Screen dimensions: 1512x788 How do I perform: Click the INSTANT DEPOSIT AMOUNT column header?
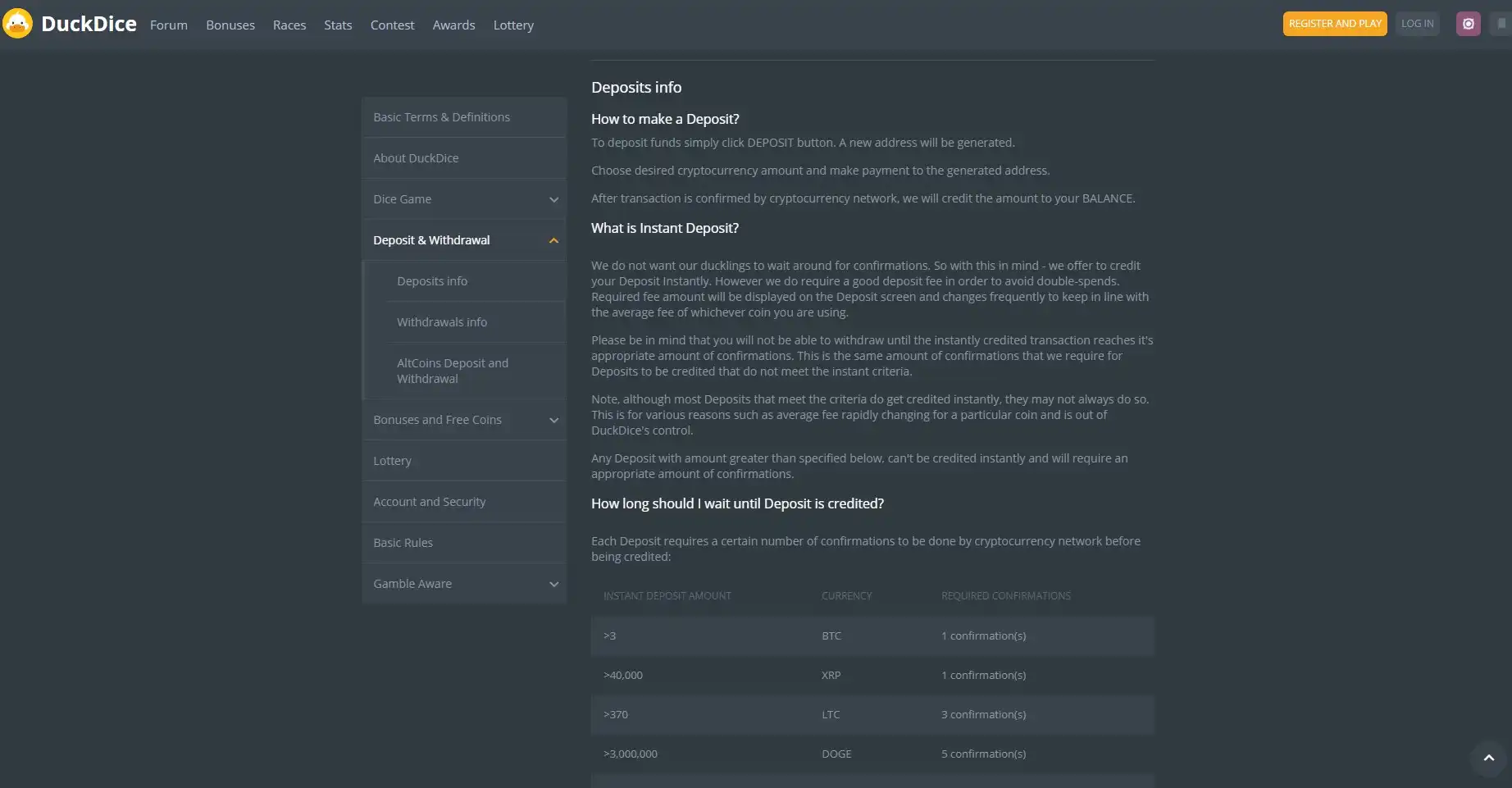click(x=667, y=596)
